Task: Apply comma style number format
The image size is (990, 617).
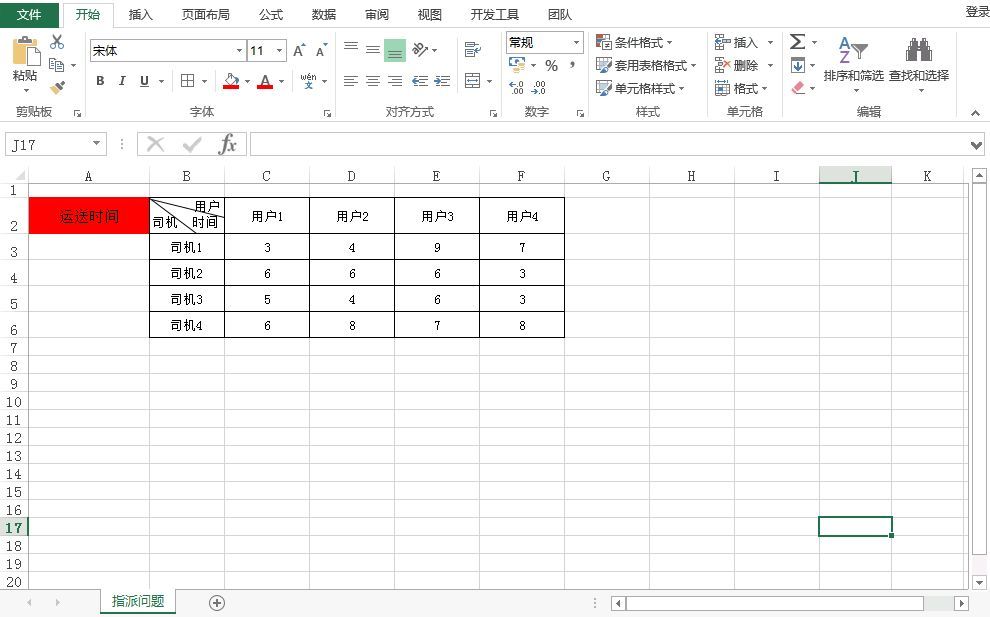Action: click(572, 65)
